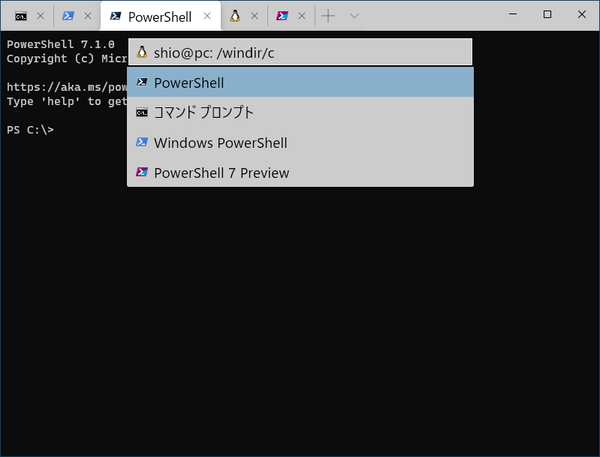
Task: Choose shio@pc: /windir/c in tab switcher
Action: tap(300, 52)
